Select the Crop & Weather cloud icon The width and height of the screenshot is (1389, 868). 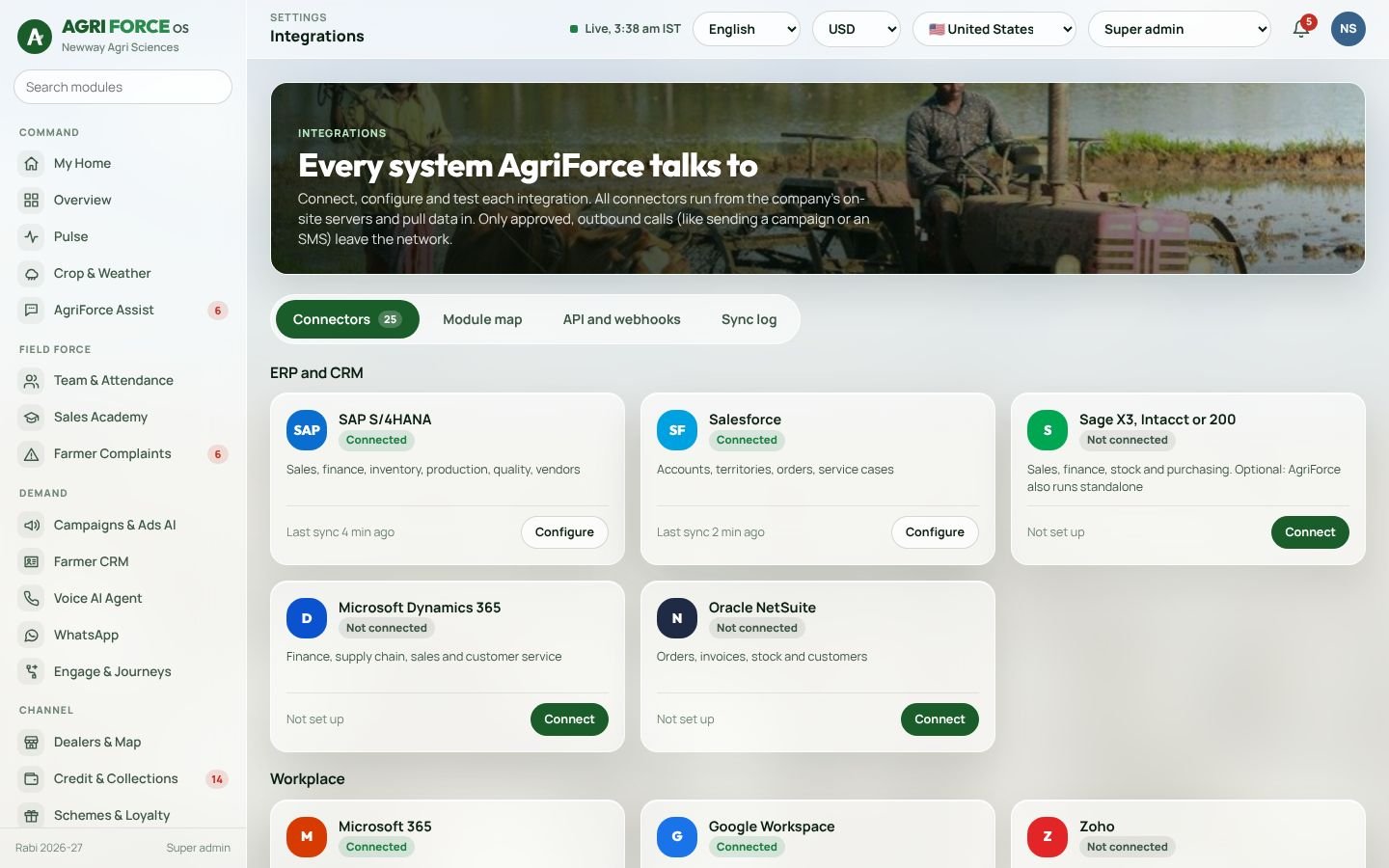(32, 274)
